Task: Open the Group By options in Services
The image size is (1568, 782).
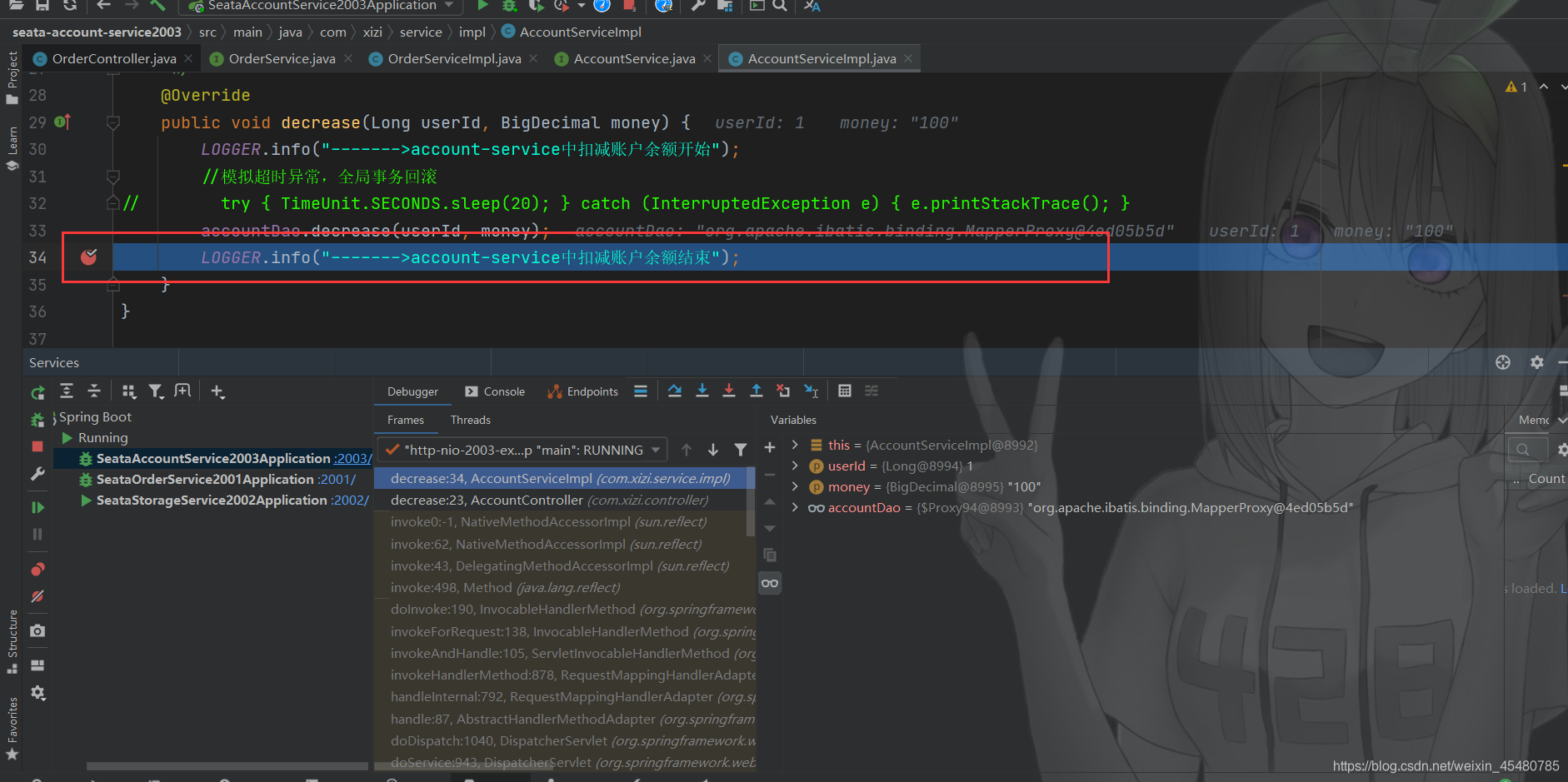Action: (129, 391)
